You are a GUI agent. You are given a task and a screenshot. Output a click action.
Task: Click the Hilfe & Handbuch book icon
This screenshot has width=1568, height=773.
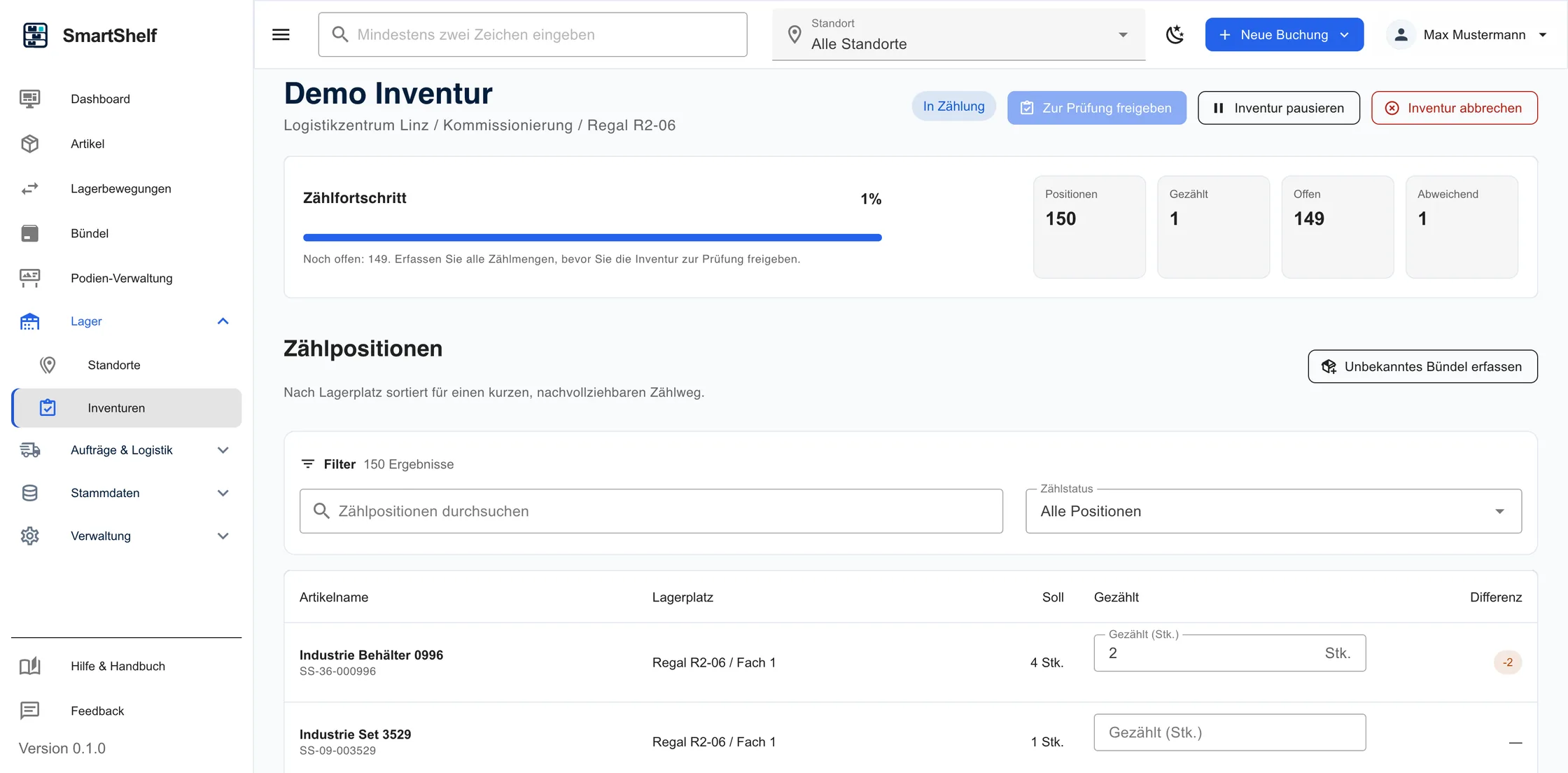pyautogui.click(x=30, y=666)
